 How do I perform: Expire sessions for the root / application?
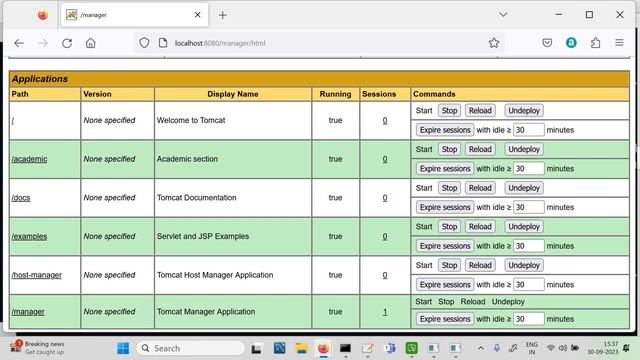445,130
